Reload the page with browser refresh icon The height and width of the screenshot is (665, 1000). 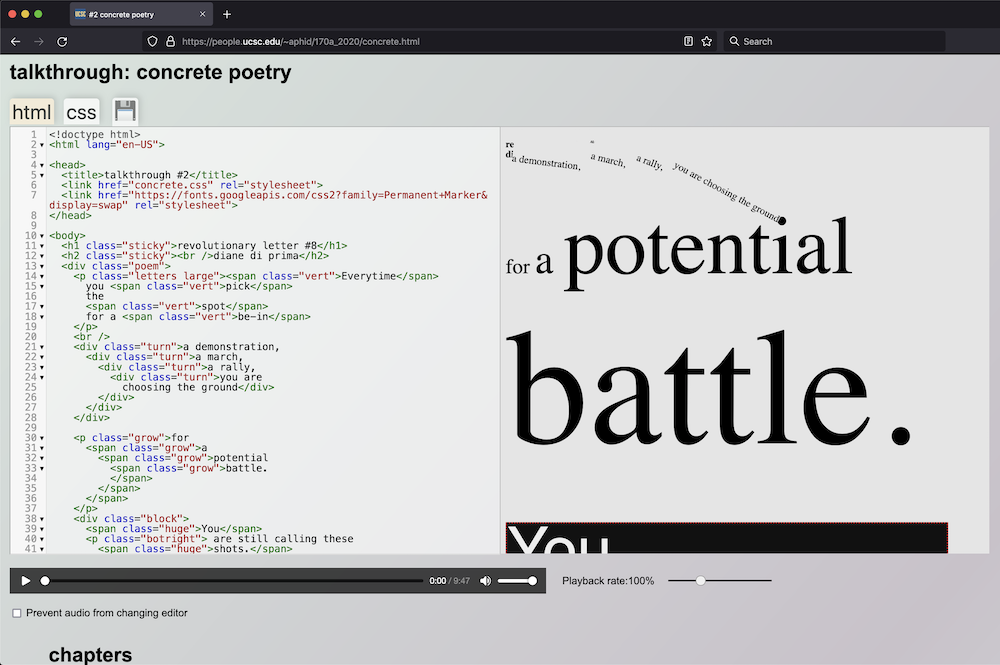pyautogui.click(x=62, y=42)
